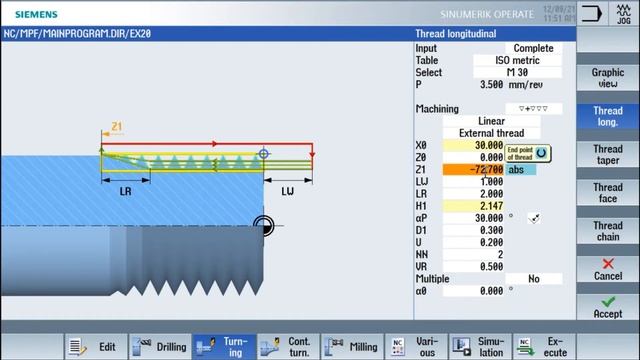This screenshot has width=640, height=360.
Task: Click the LW field 1.000
Action: coord(473,182)
